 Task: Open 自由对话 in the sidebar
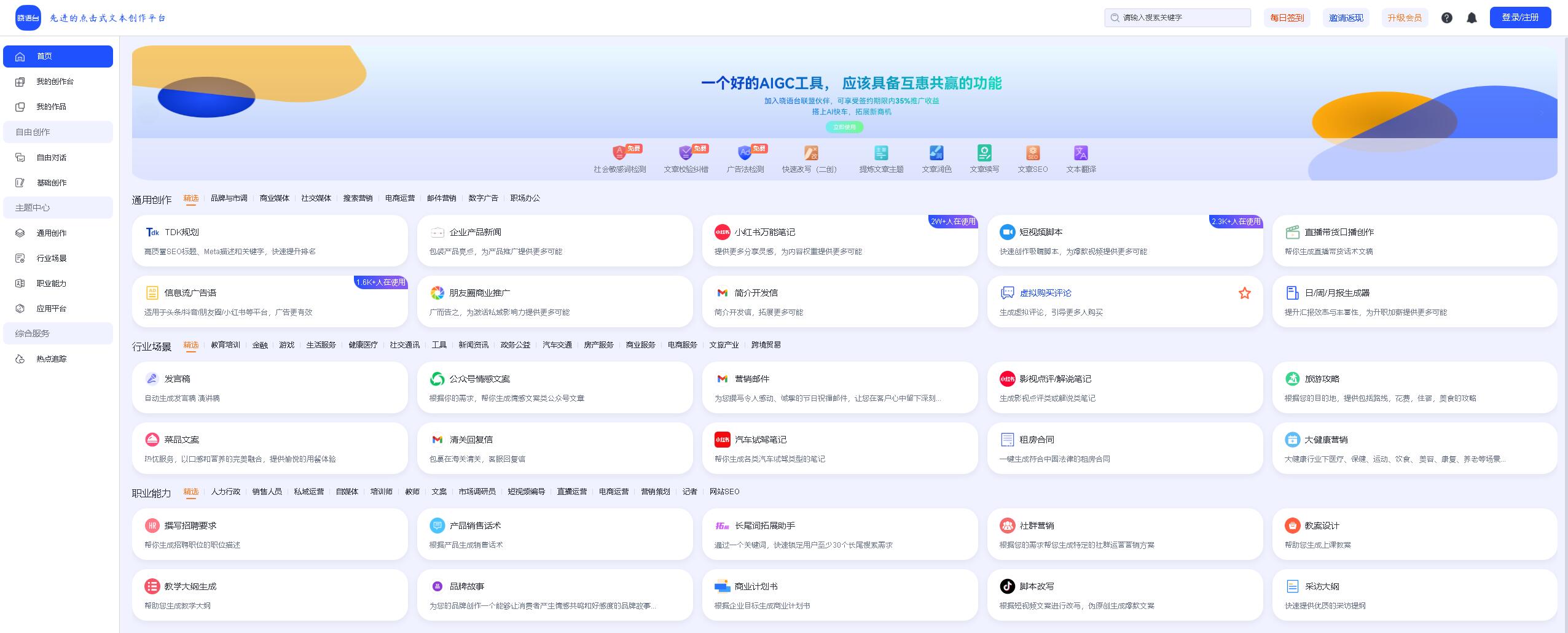(58, 158)
